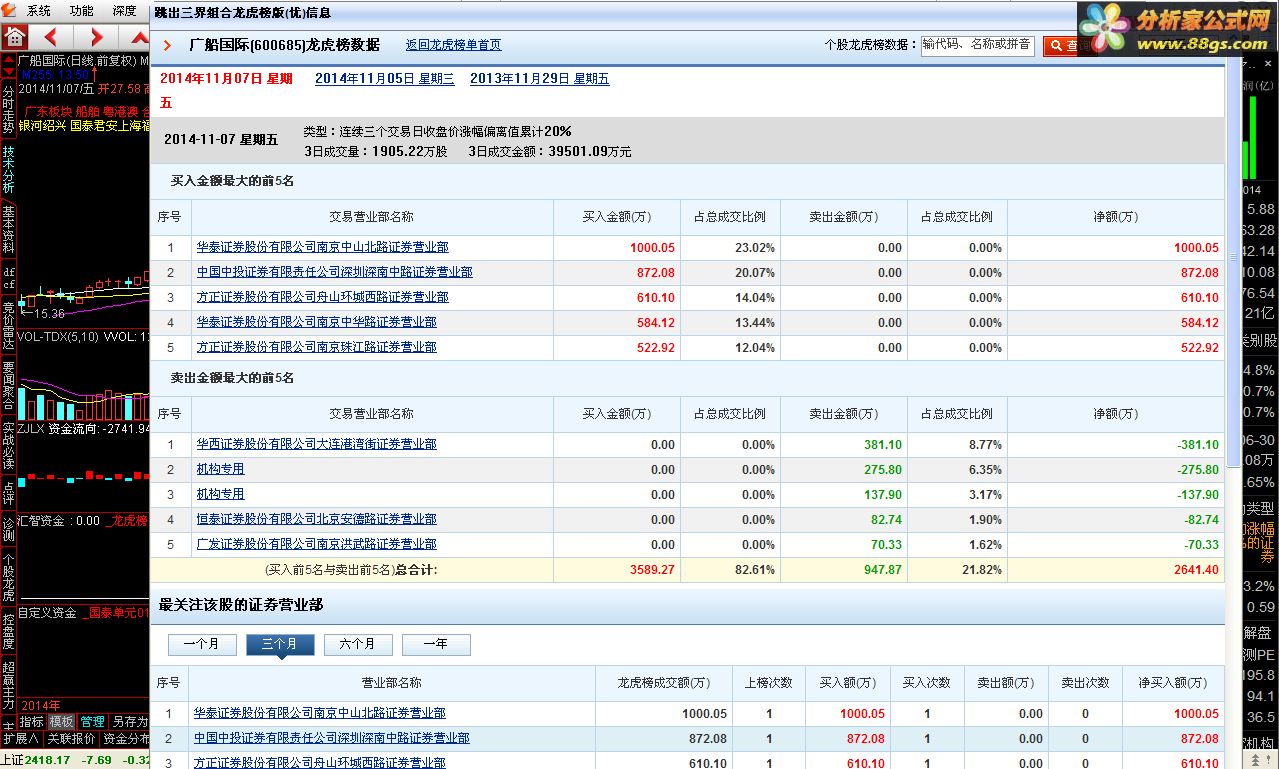Click the 另存为 tab below the chart
This screenshot has height=769, width=1279.
(130, 721)
